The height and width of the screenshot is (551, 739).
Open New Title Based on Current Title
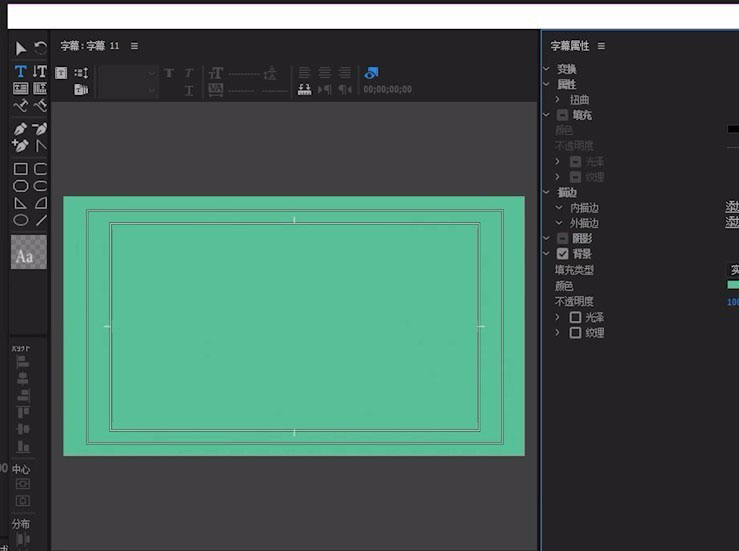pos(61,73)
